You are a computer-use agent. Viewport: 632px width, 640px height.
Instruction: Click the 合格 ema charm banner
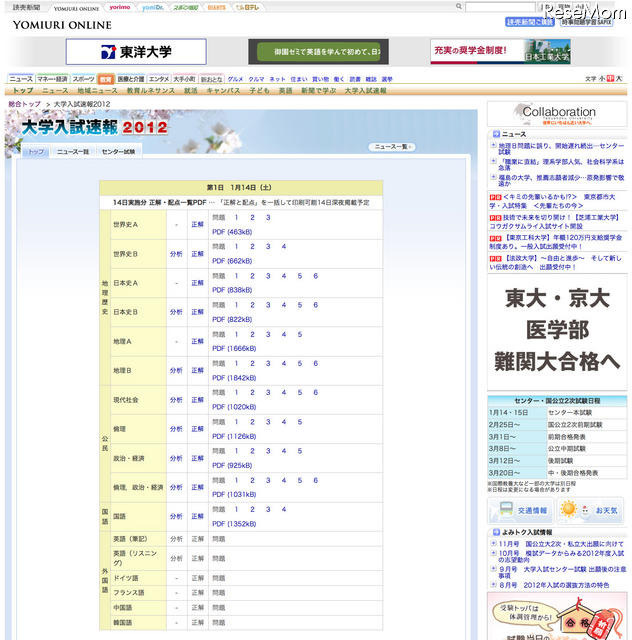(x=557, y=616)
